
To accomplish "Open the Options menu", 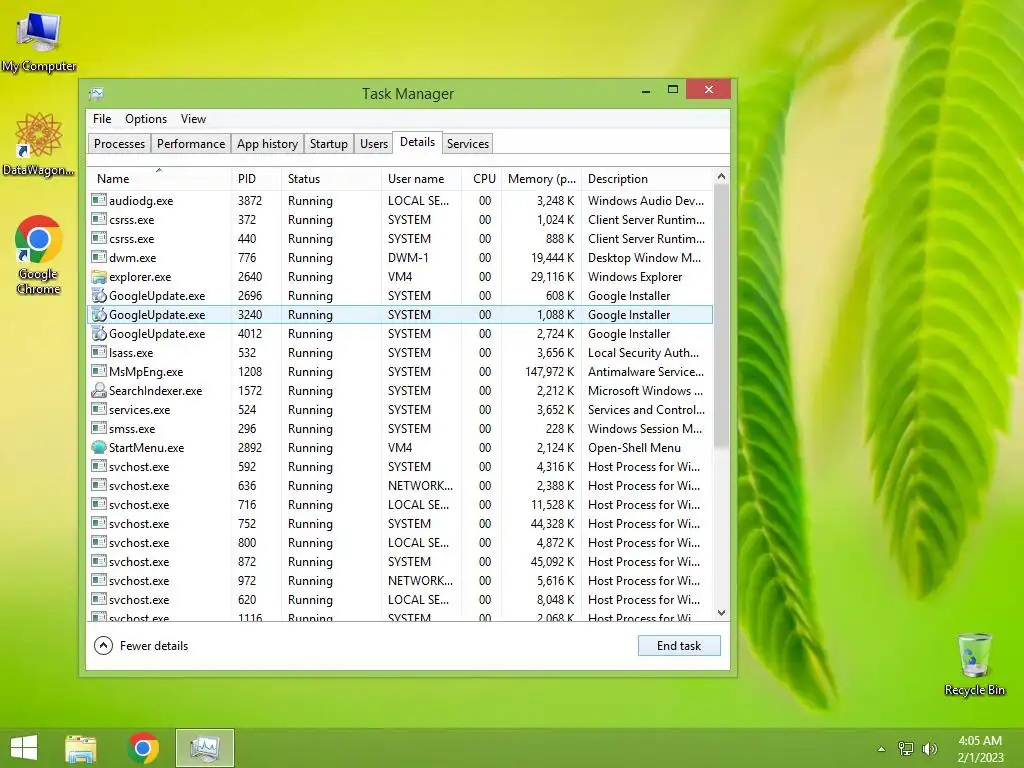I will [146, 119].
